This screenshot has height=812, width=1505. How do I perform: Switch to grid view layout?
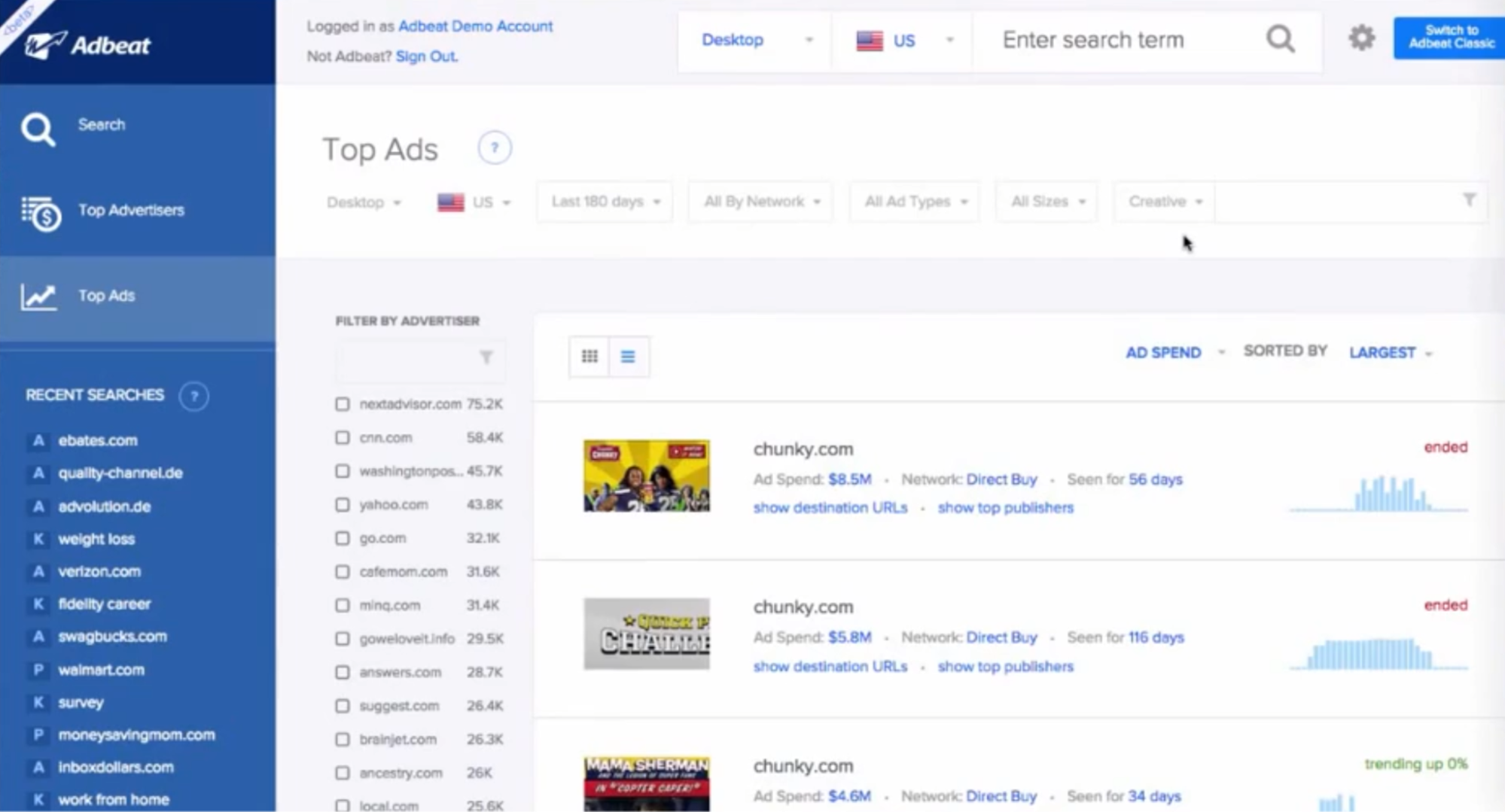[590, 356]
